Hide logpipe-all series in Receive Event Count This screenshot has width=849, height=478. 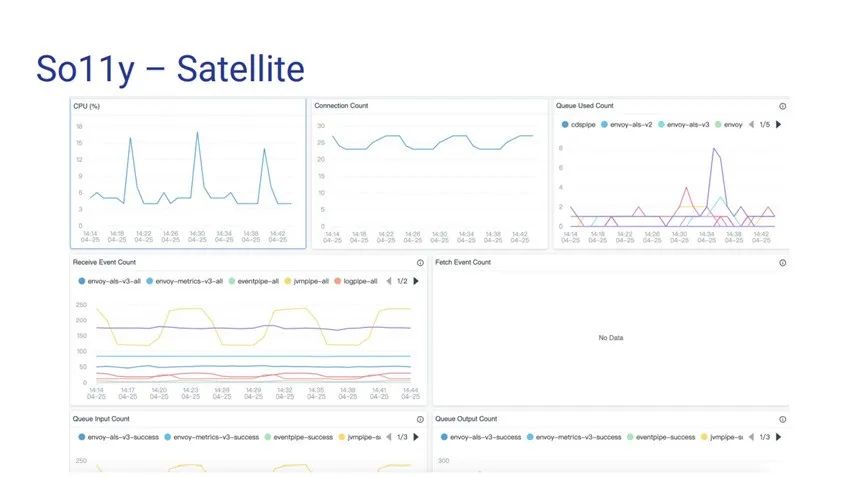click(356, 281)
